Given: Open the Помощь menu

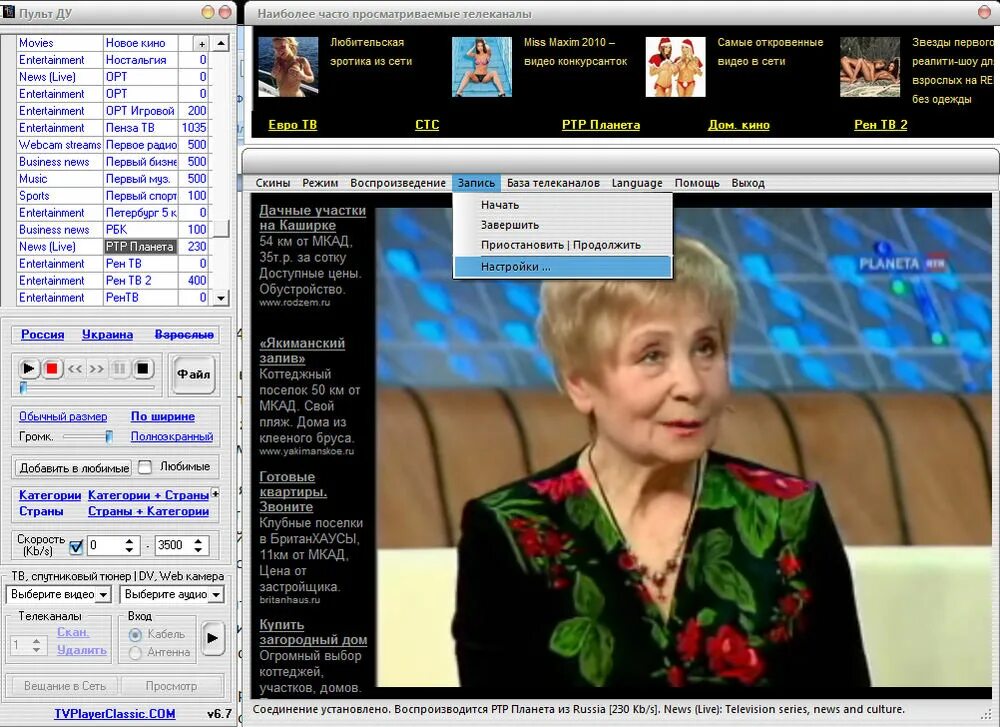Looking at the screenshot, I should [x=697, y=183].
